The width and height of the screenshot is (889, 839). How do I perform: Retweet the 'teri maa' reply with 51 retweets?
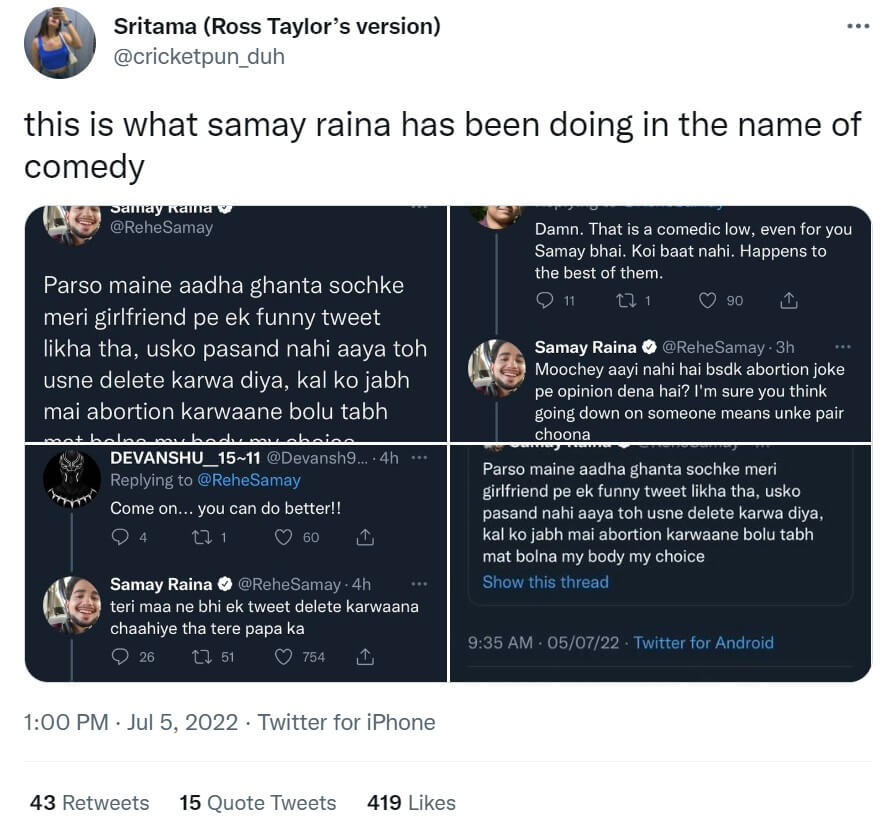[x=201, y=657]
